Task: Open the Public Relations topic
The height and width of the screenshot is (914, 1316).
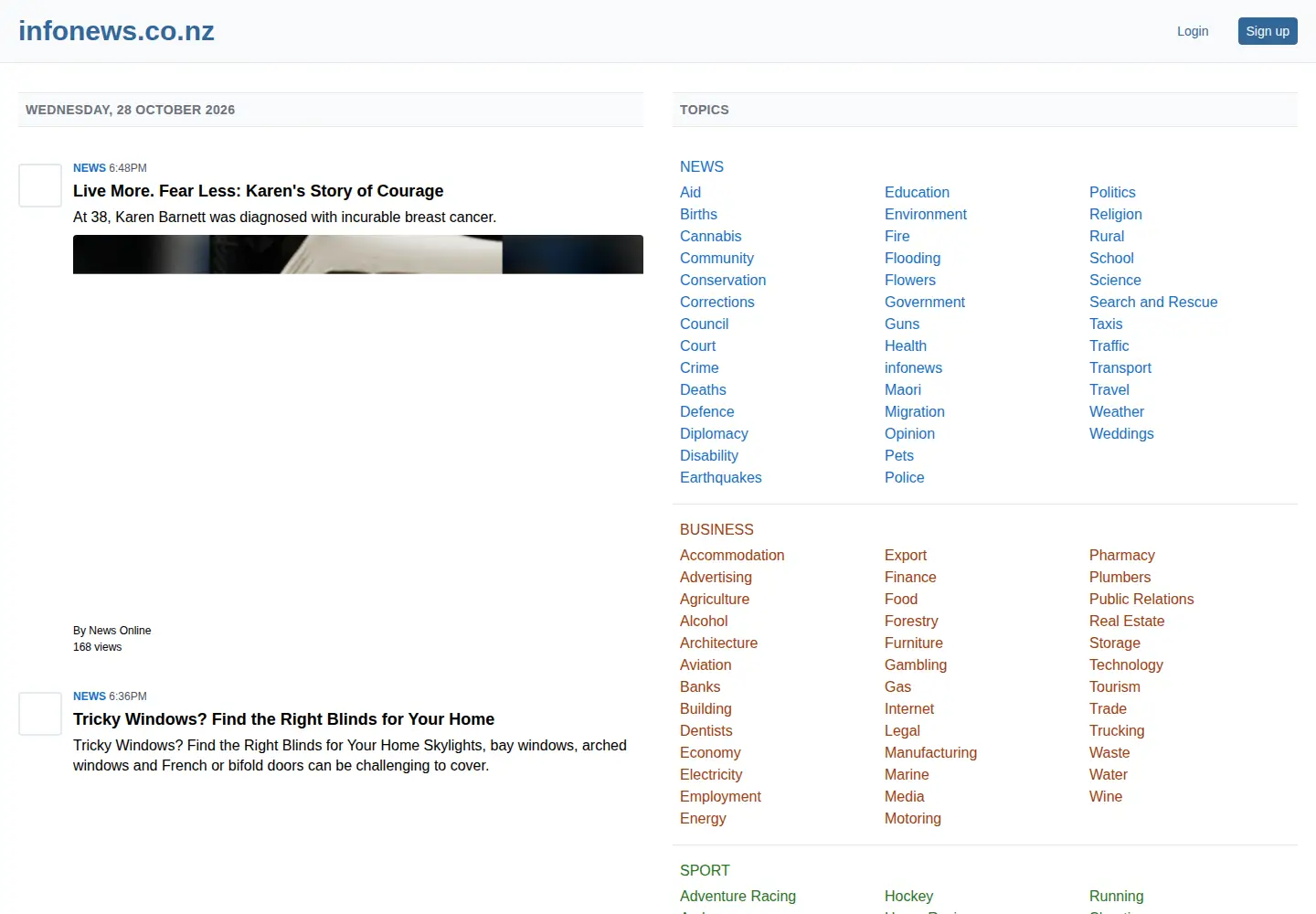Action: (1141, 599)
